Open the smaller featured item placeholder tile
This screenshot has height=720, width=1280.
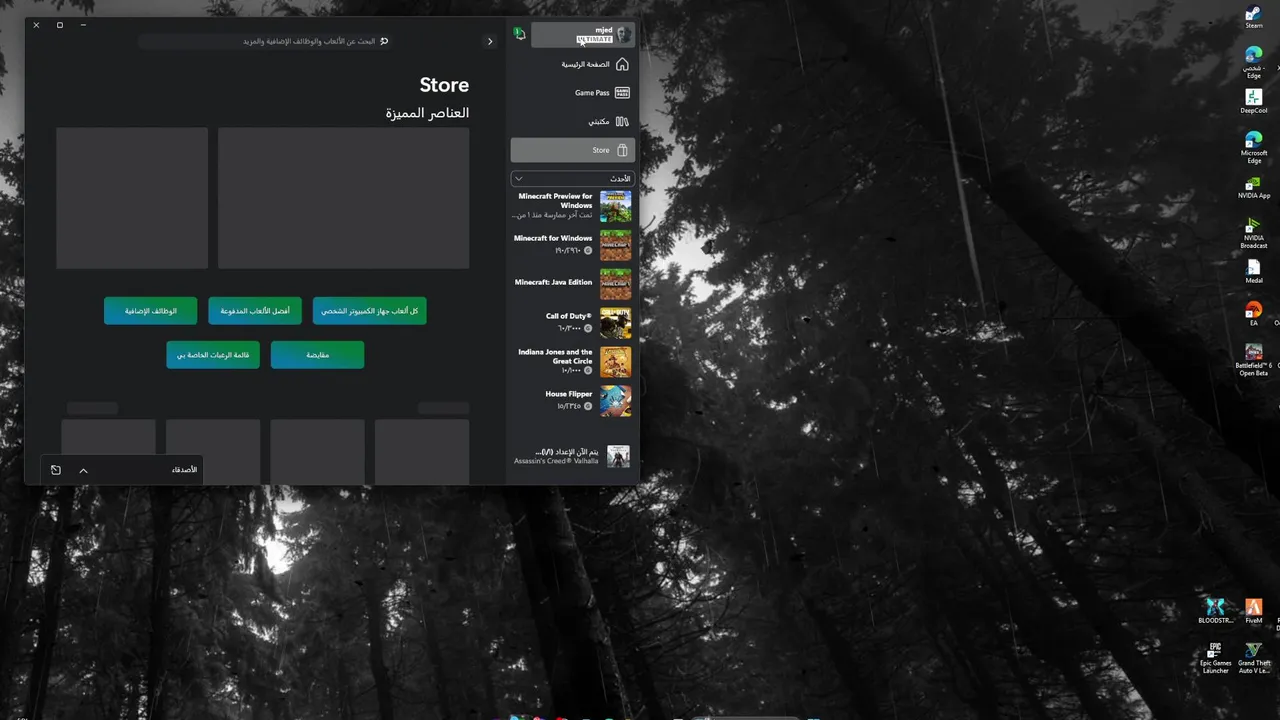point(132,198)
